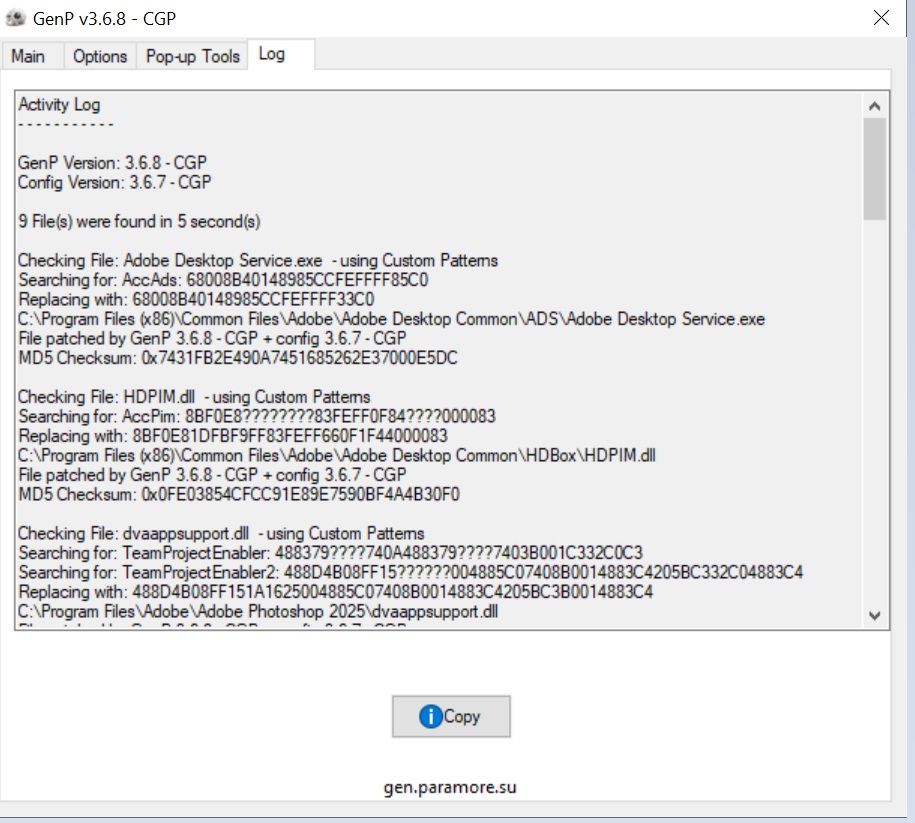Click 'Checking File: Adobe Desktop Service.exe' line
Viewport: 915px width, 823px height.
(258, 260)
